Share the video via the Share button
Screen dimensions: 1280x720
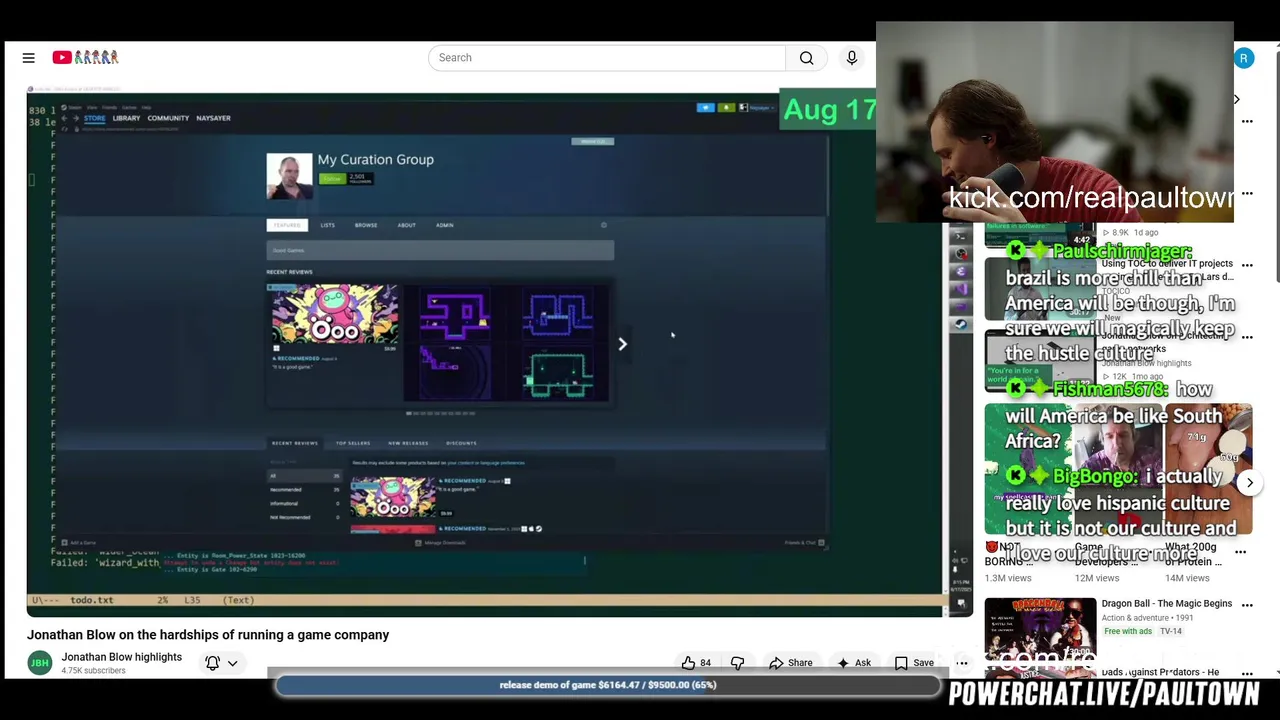790,663
